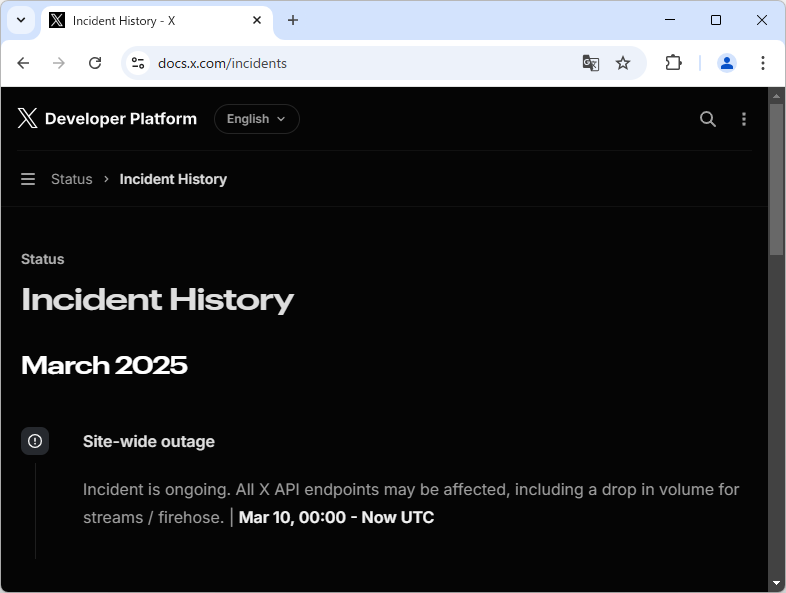The width and height of the screenshot is (786, 593).
Task: Click the X logo in Developer Platform header
Action: [x=27, y=119]
